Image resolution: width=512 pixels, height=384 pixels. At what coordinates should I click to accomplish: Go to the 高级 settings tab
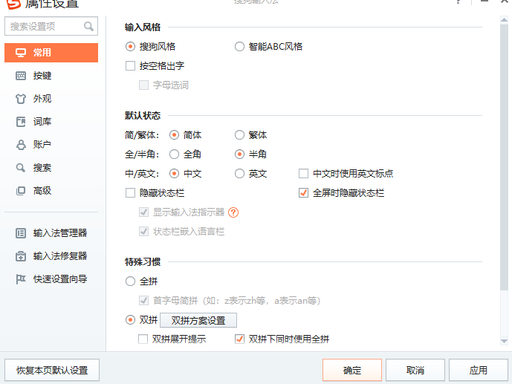[x=51, y=191]
